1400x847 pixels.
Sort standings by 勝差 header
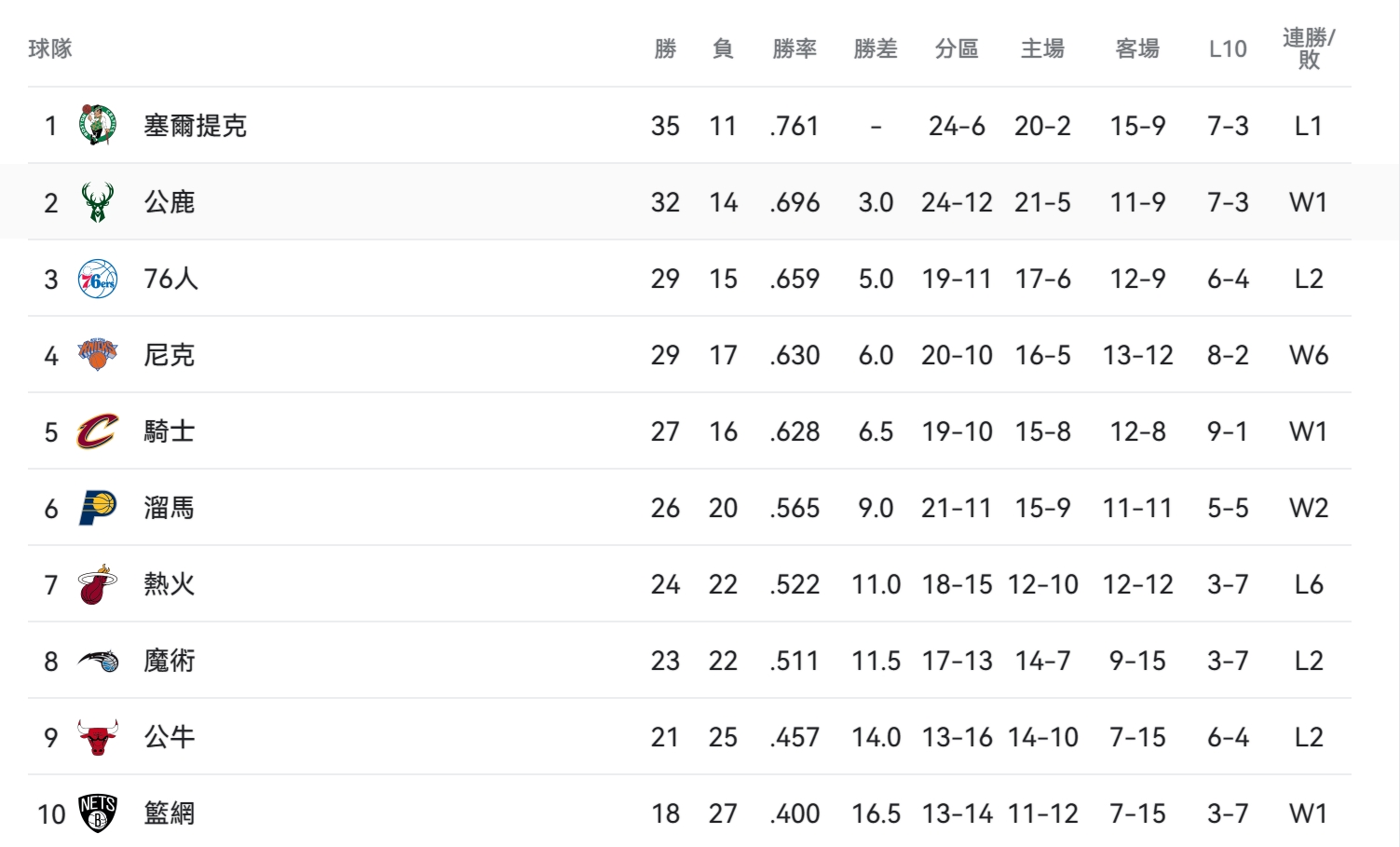click(x=876, y=48)
